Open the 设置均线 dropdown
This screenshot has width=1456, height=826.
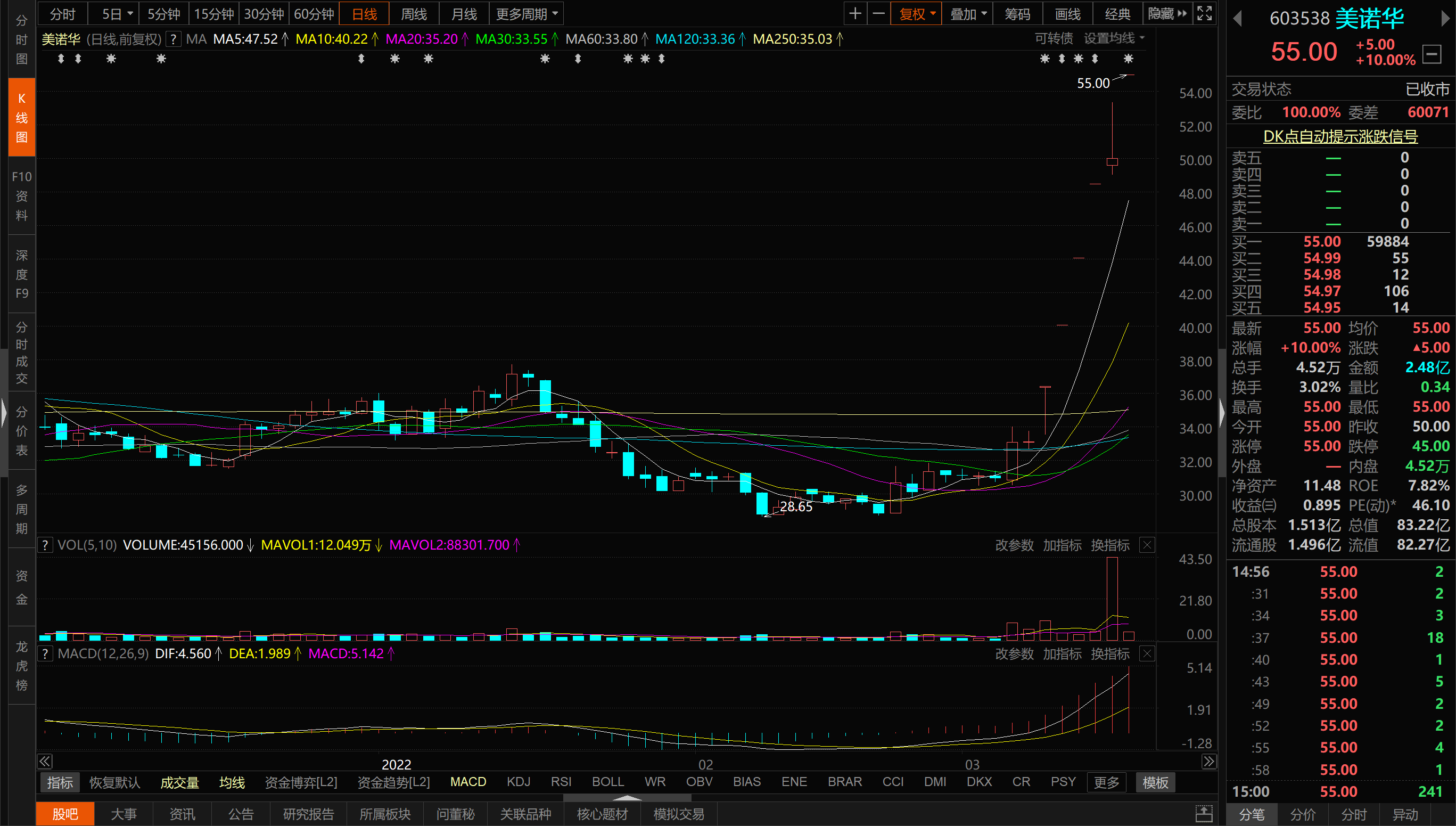tap(1114, 38)
